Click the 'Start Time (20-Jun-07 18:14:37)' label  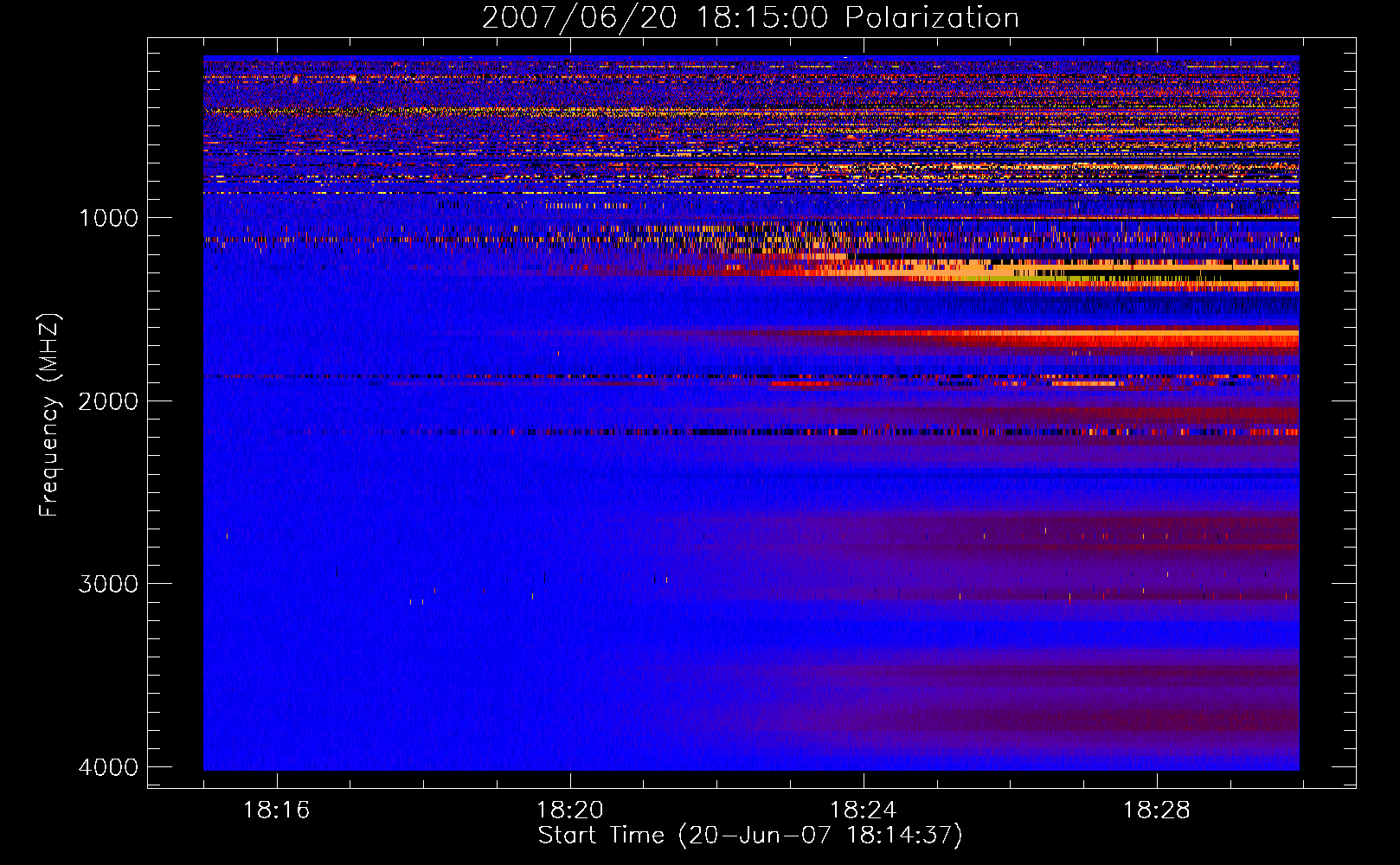(750, 835)
